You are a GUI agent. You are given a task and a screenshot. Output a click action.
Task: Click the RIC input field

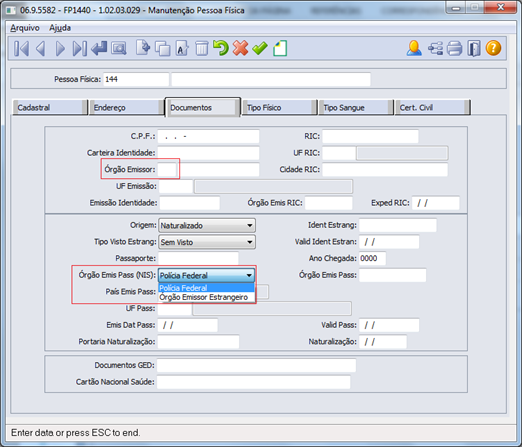tap(370, 136)
